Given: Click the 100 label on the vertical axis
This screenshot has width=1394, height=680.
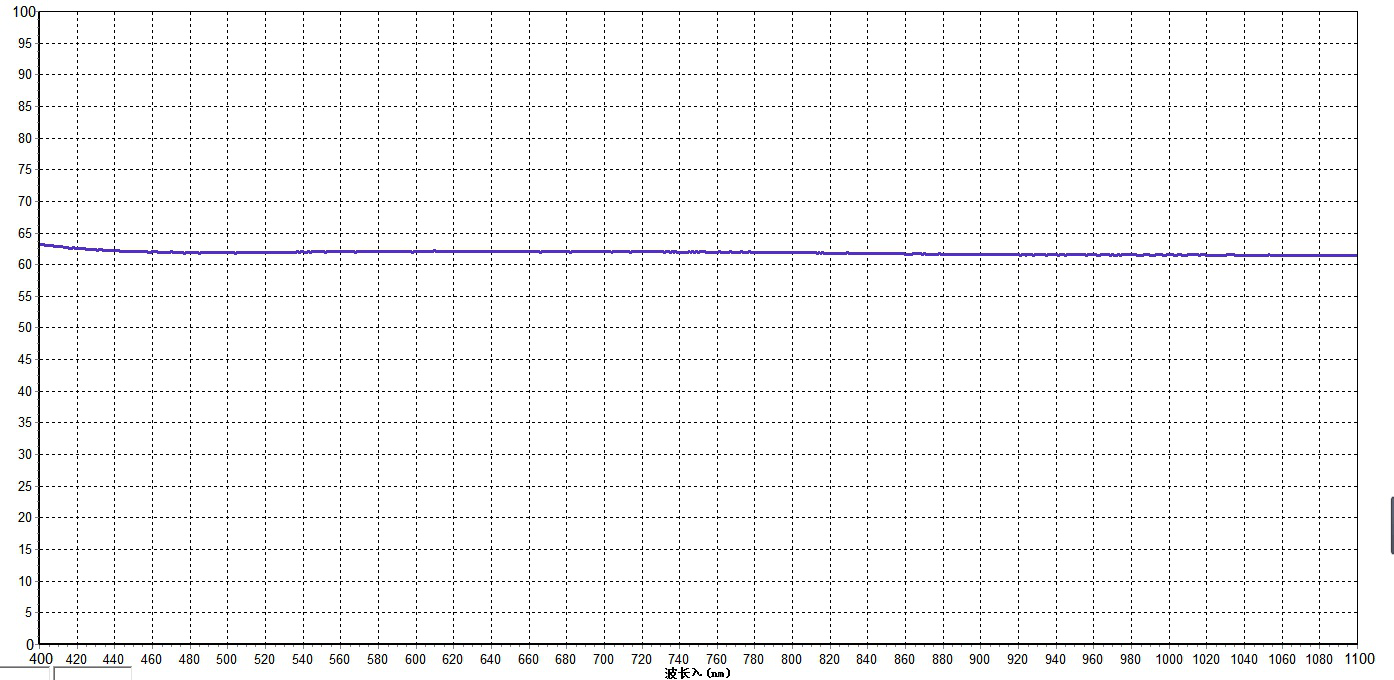Looking at the screenshot, I should click(x=23, y=12).
